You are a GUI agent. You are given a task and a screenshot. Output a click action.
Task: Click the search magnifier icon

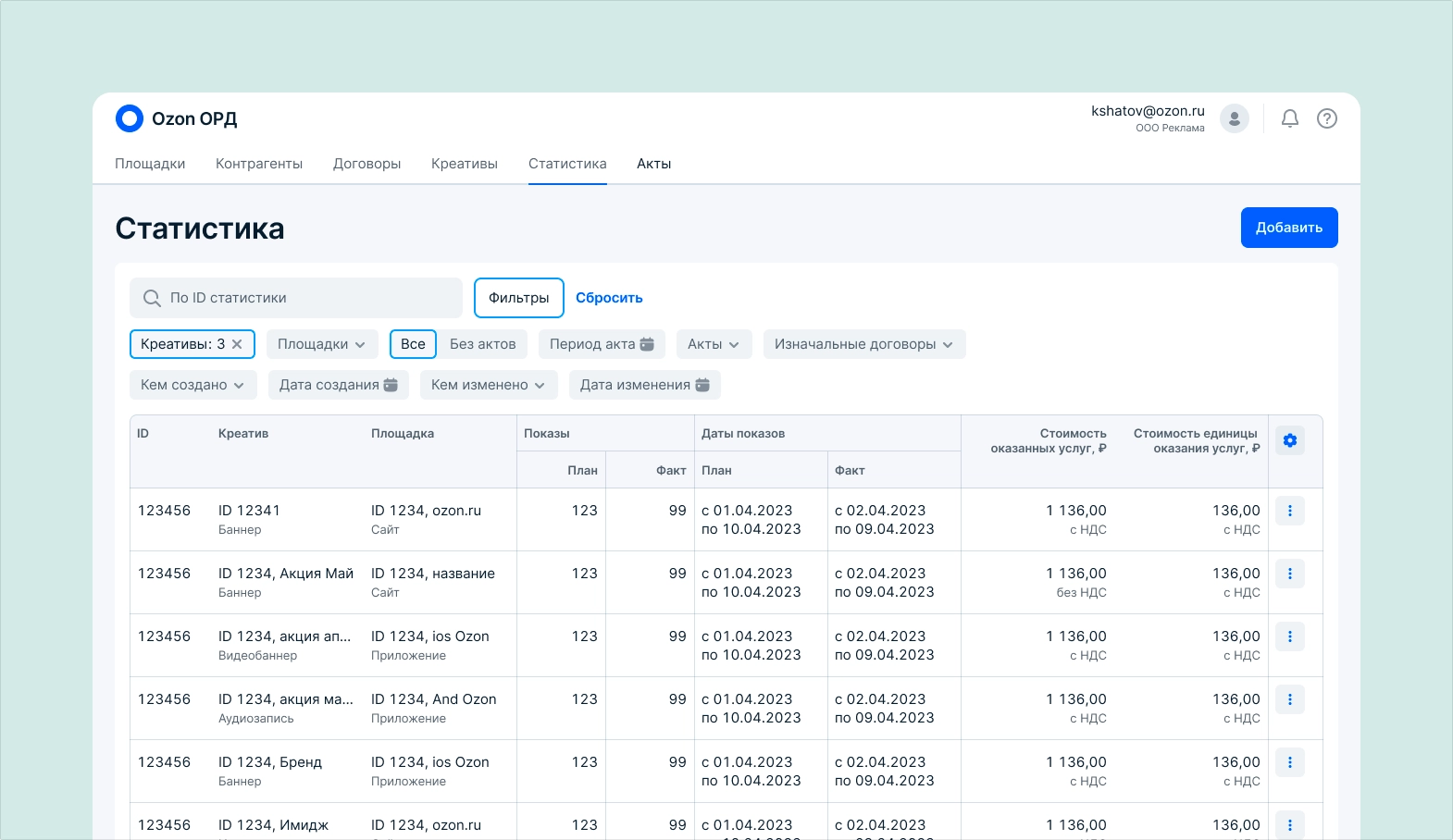(152, 298)
